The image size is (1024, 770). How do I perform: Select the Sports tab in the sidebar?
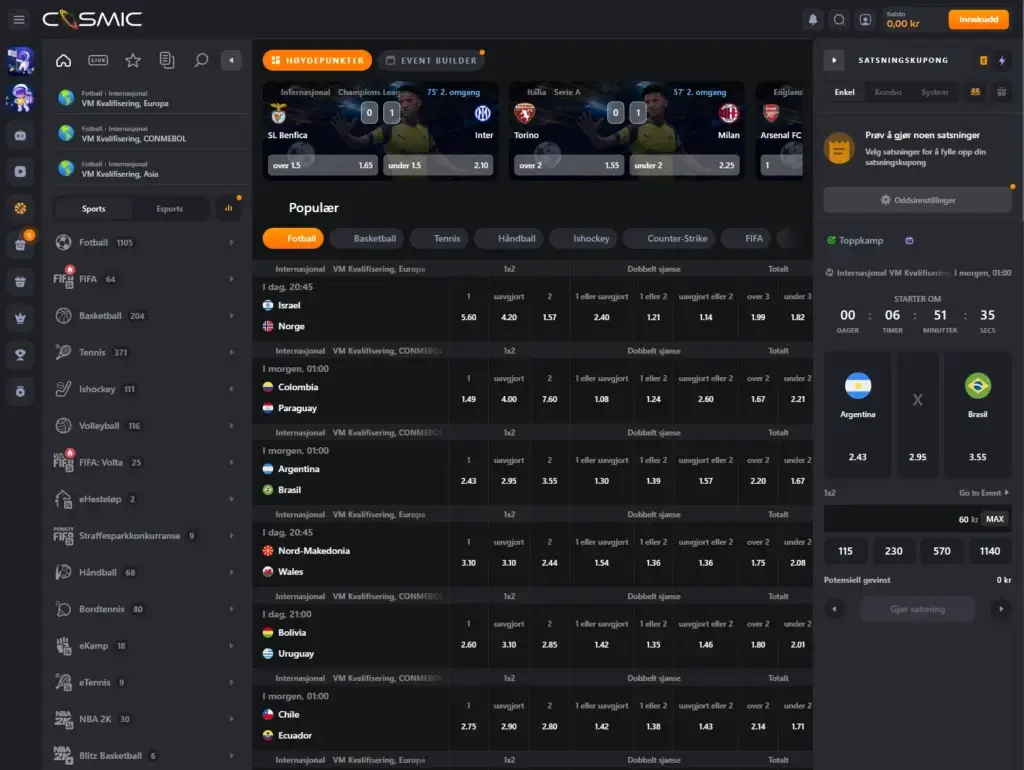pyautogui.click(x=93, y=208)
